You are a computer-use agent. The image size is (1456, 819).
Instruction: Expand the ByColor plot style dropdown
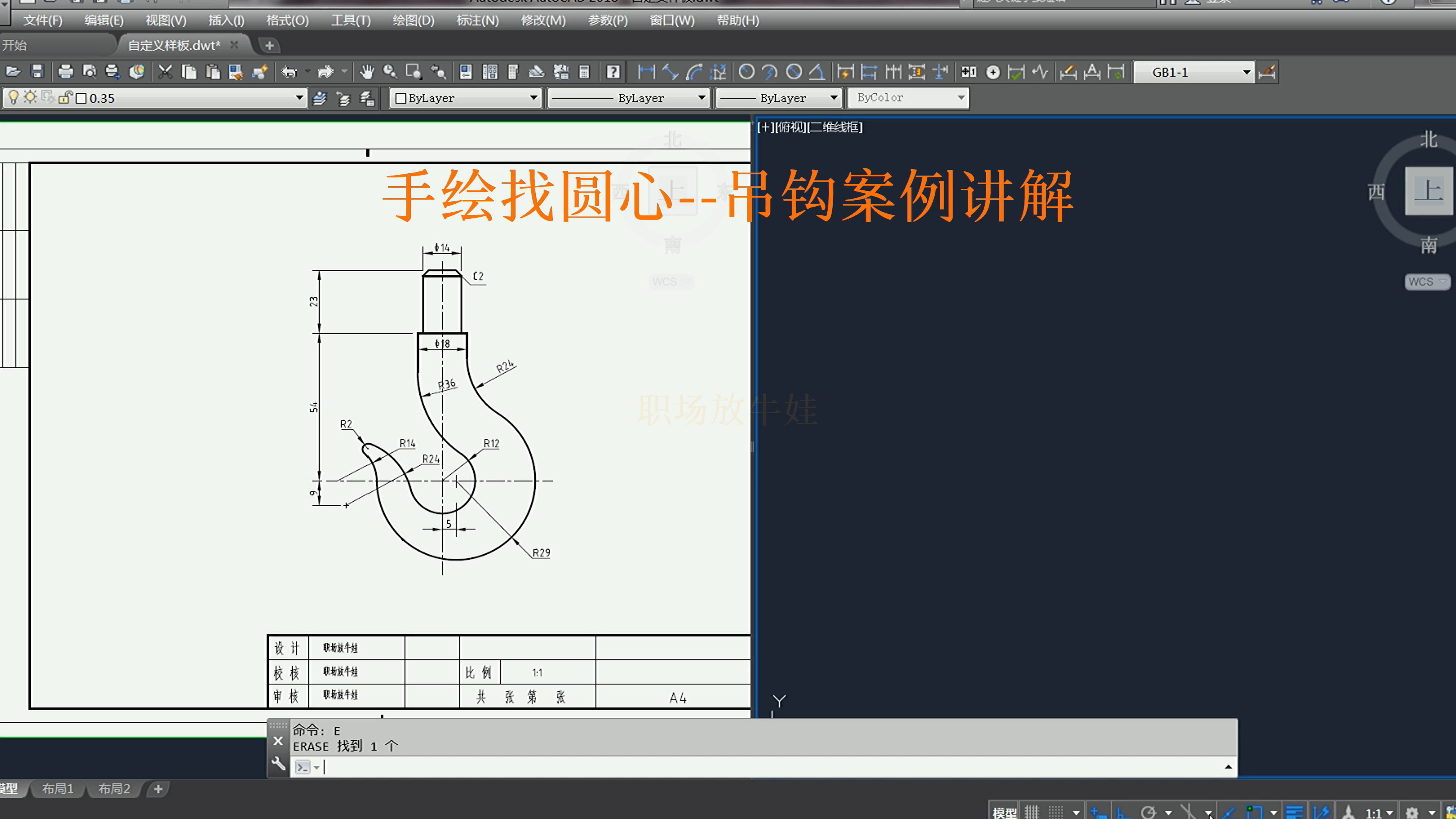pyautogui.click(x=960, y=98)
